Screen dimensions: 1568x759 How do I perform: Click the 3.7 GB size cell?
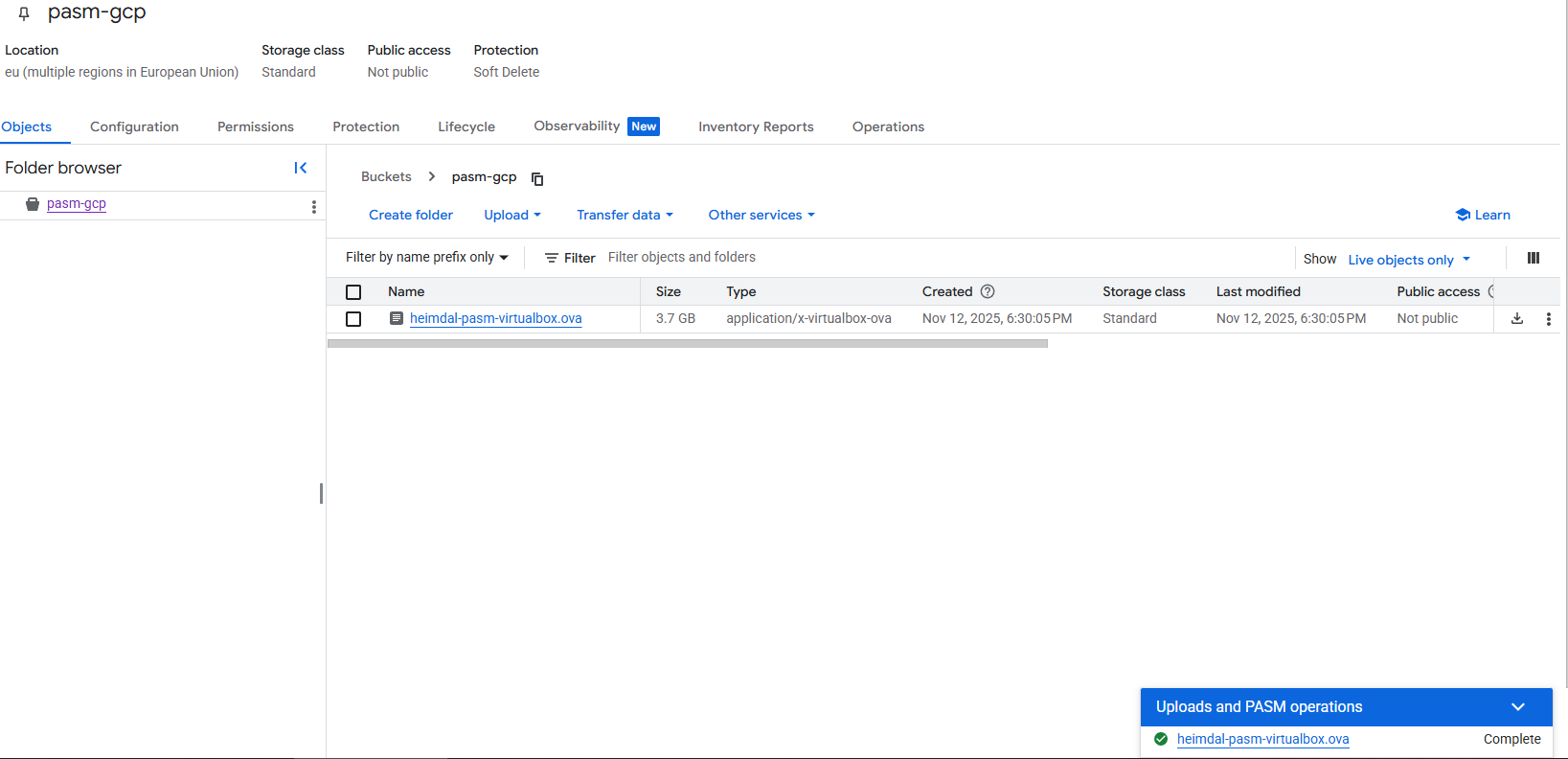click(x=675, y=318)
